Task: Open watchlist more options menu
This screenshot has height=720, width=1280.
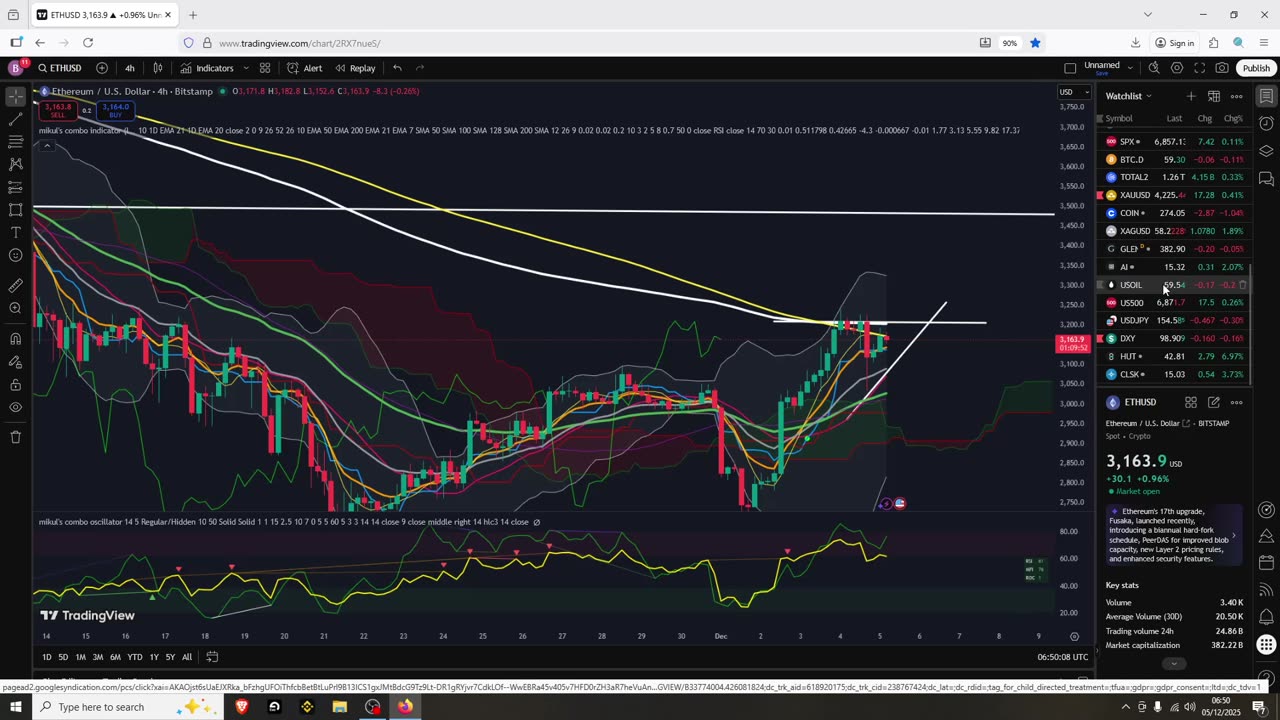Action: tap(1237, 96)
